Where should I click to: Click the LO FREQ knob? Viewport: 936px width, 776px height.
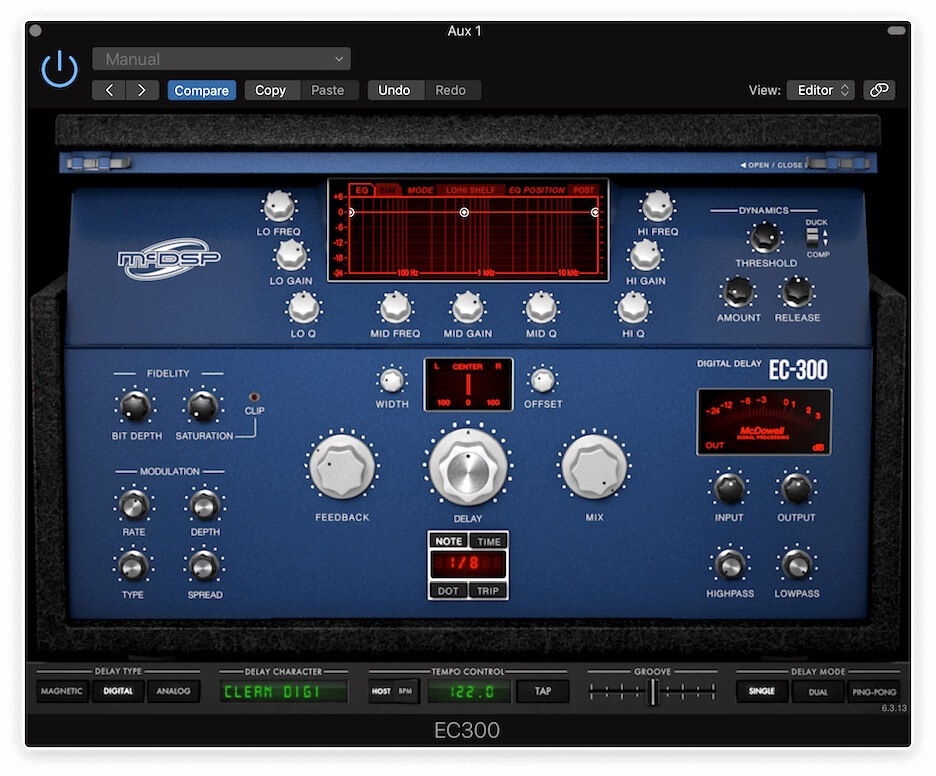(278, 207)
